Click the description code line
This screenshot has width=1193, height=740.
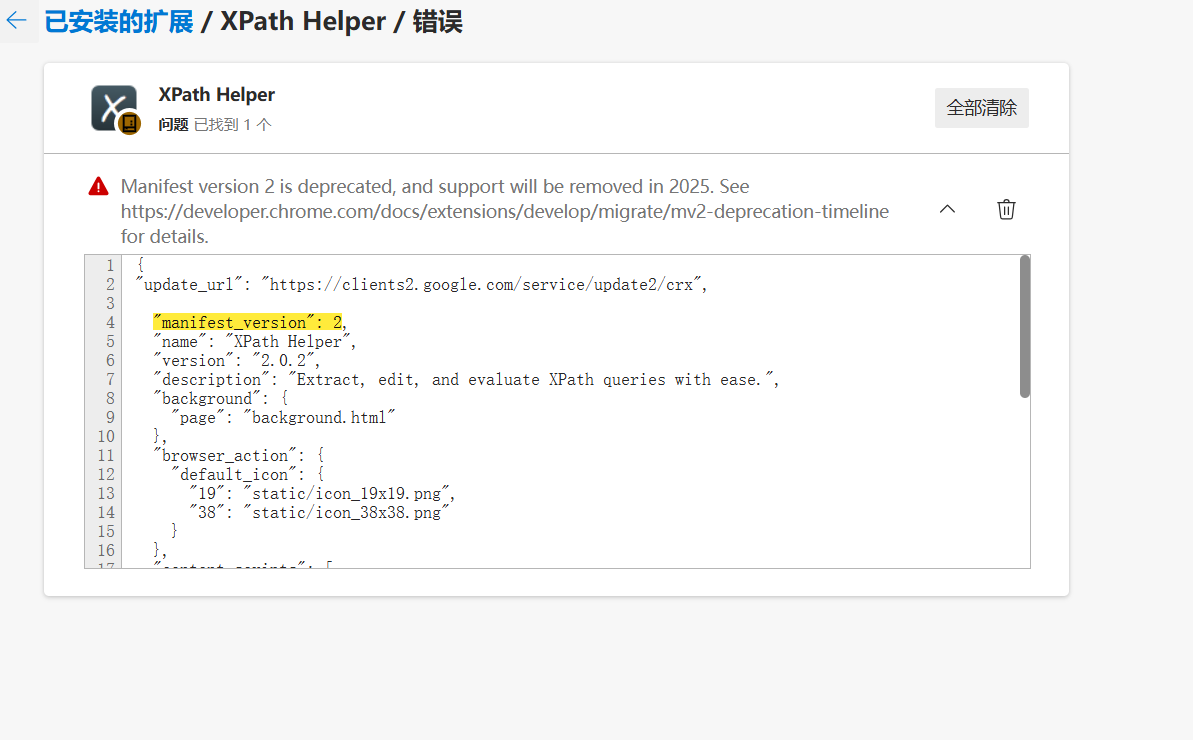click(x=466, y=380)
